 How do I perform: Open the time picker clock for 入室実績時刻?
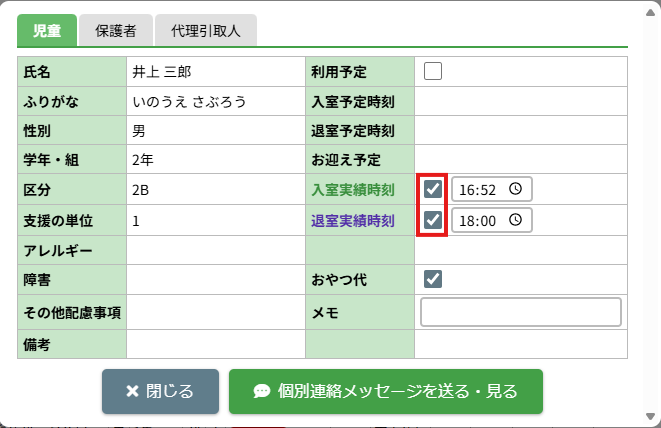[516, 189]
